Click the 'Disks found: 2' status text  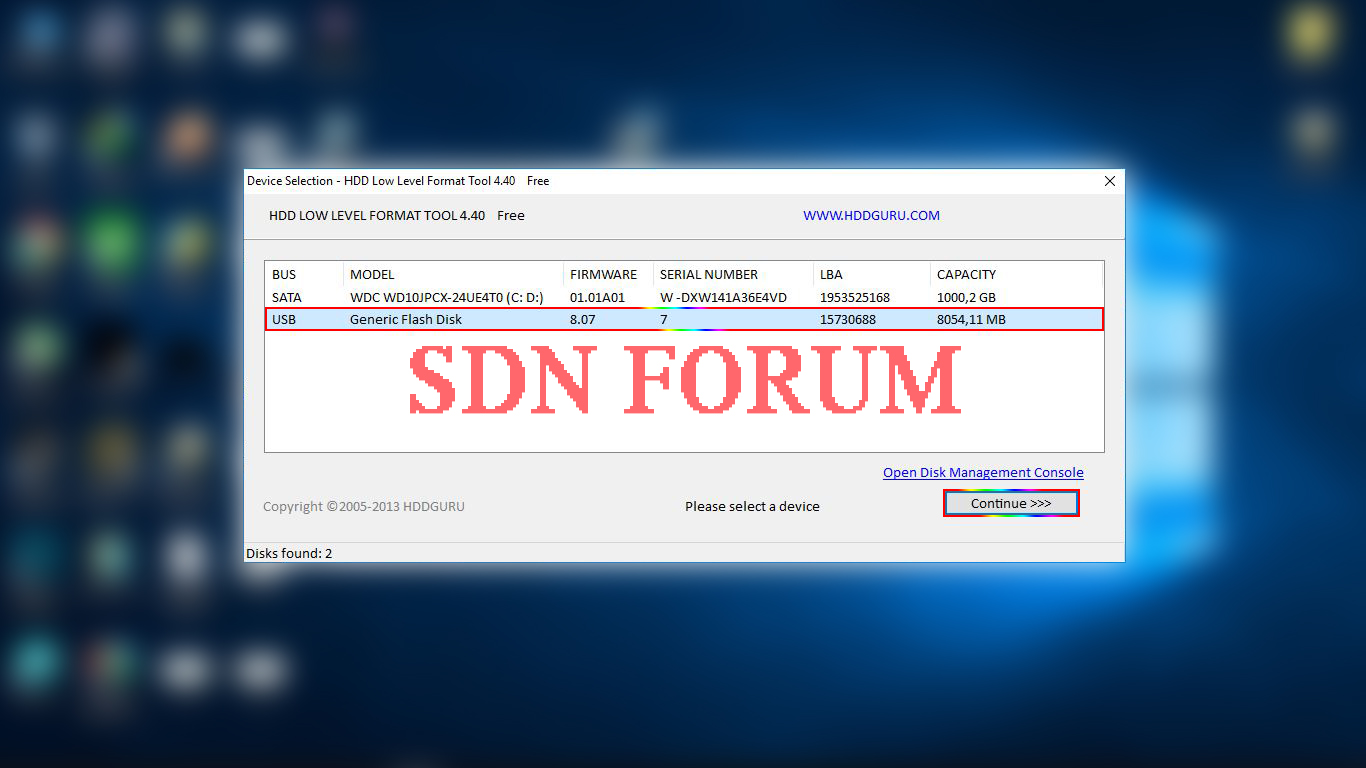click(289, 553)
